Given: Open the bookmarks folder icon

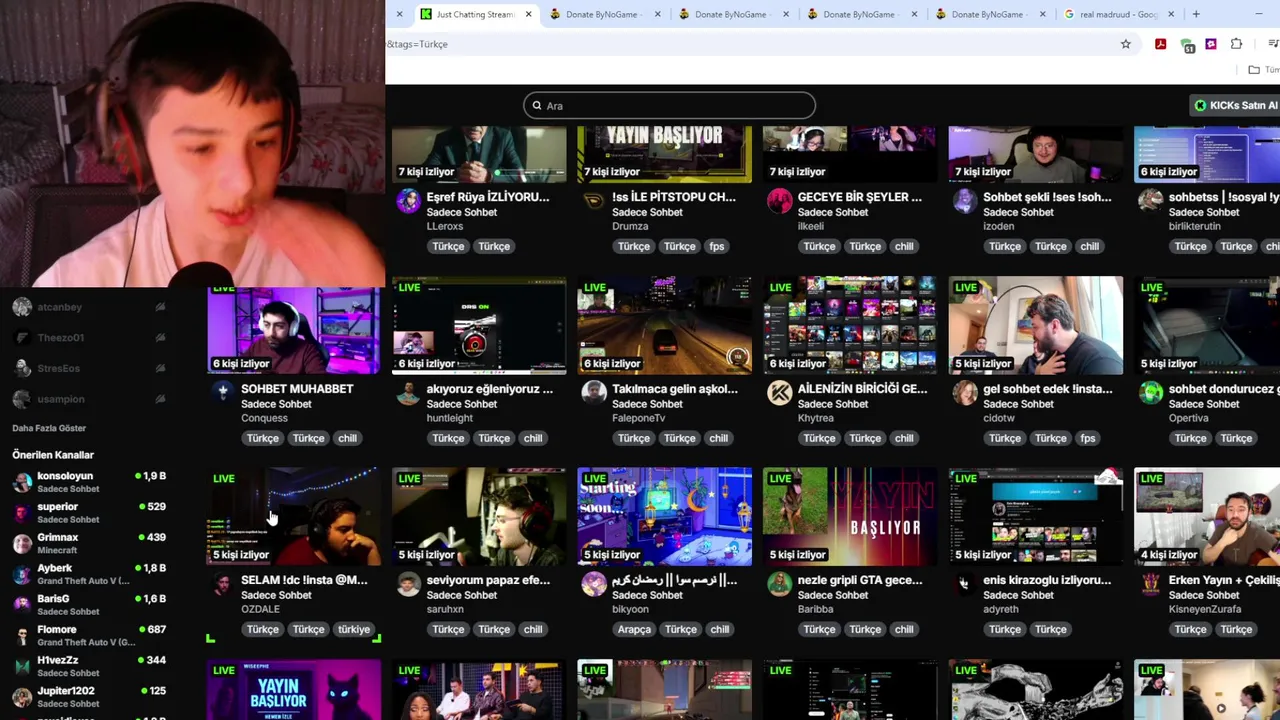Looking at the screenshot, I should [1254, 70].
